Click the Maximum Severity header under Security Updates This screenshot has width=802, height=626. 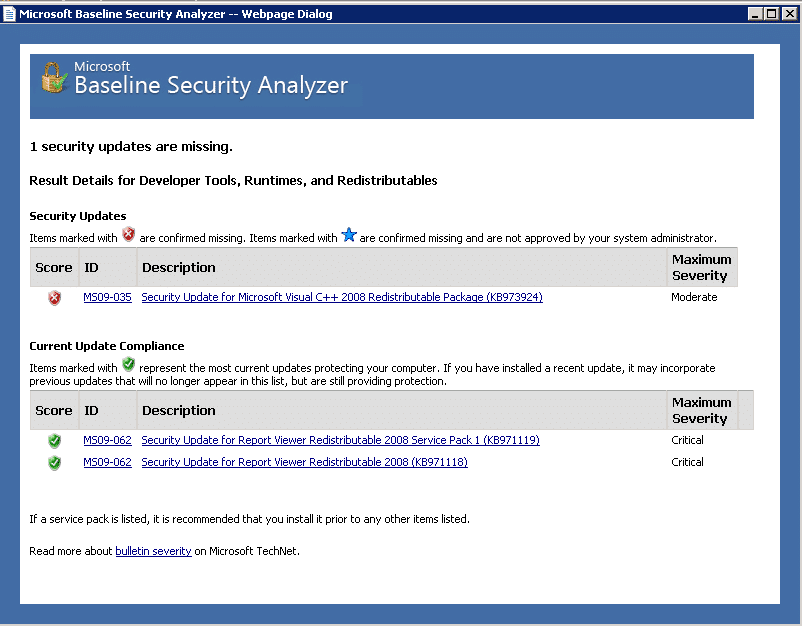click(x=701, y=267)
